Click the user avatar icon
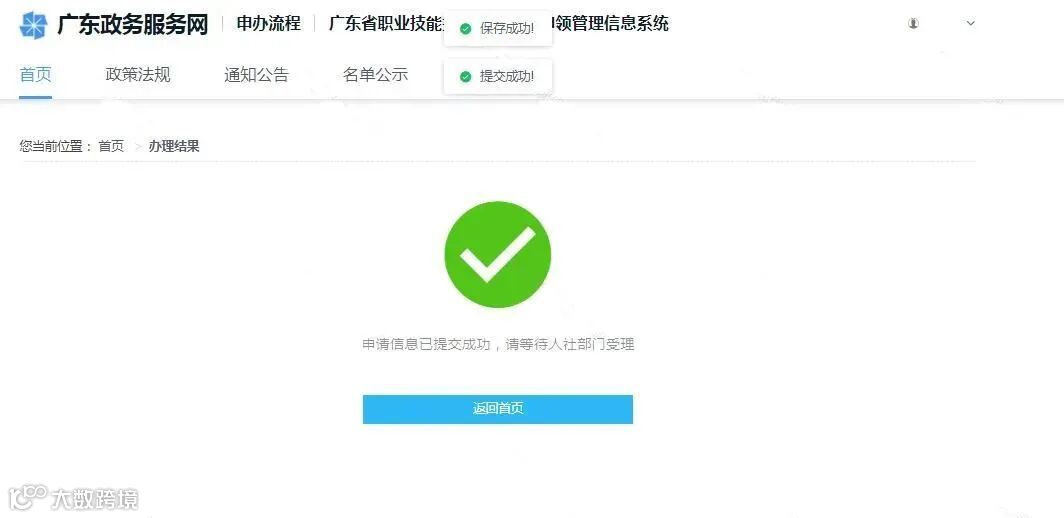Viewport: 1064px width, 518px height. 913,23
